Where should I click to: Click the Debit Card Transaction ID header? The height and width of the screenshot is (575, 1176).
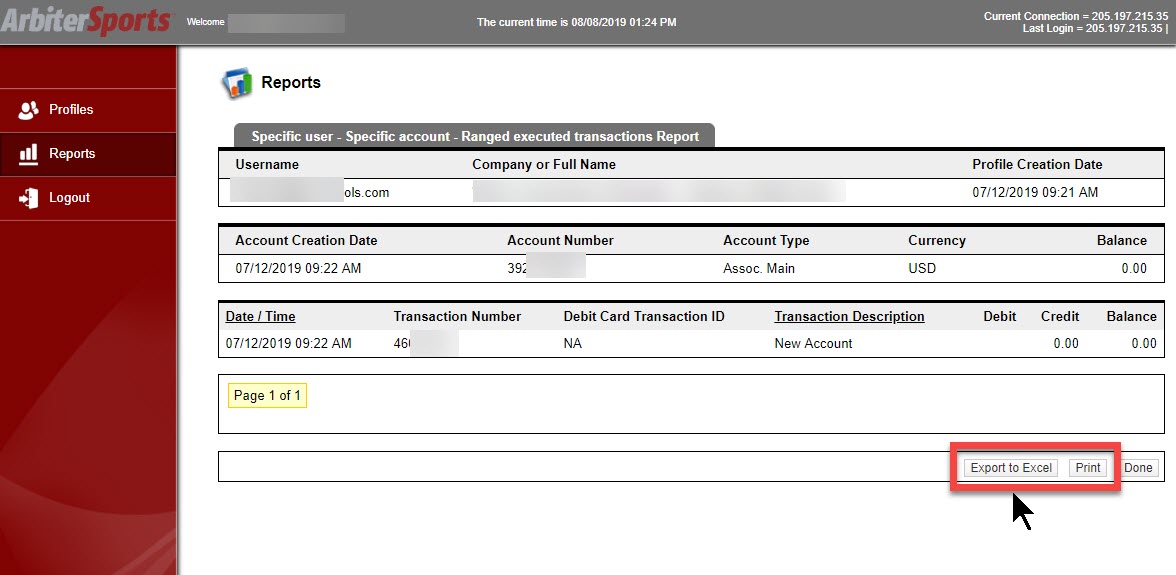coord(644,316)
